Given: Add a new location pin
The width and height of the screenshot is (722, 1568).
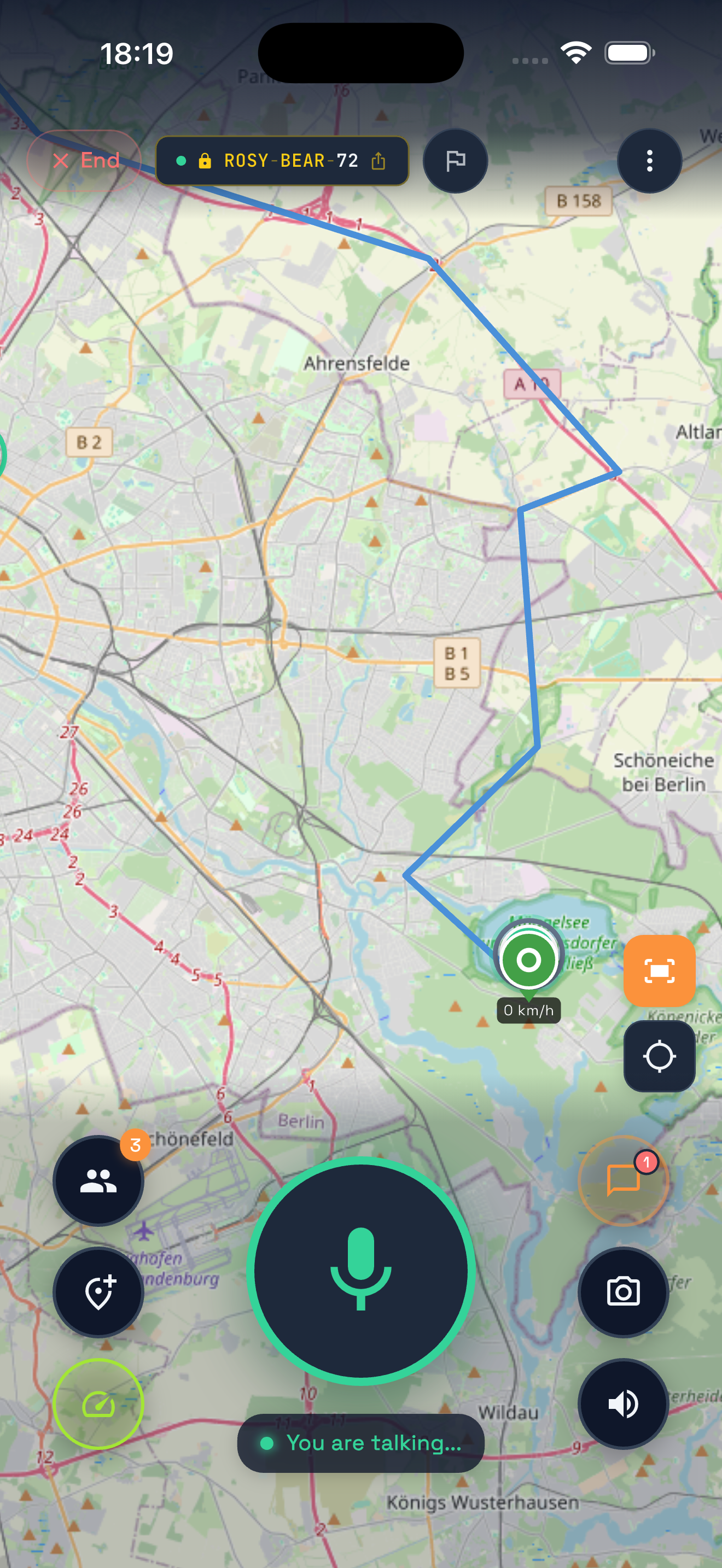Looking at the screenshot, I should [98, 1292].
